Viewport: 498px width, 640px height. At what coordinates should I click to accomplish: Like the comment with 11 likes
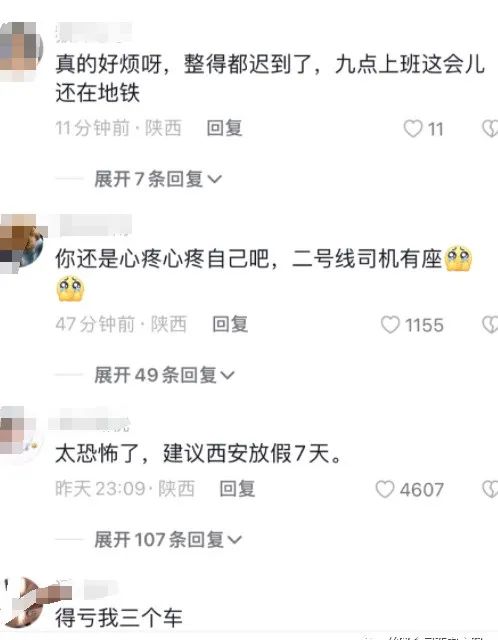pyautogui.click(x=413, y=129)
